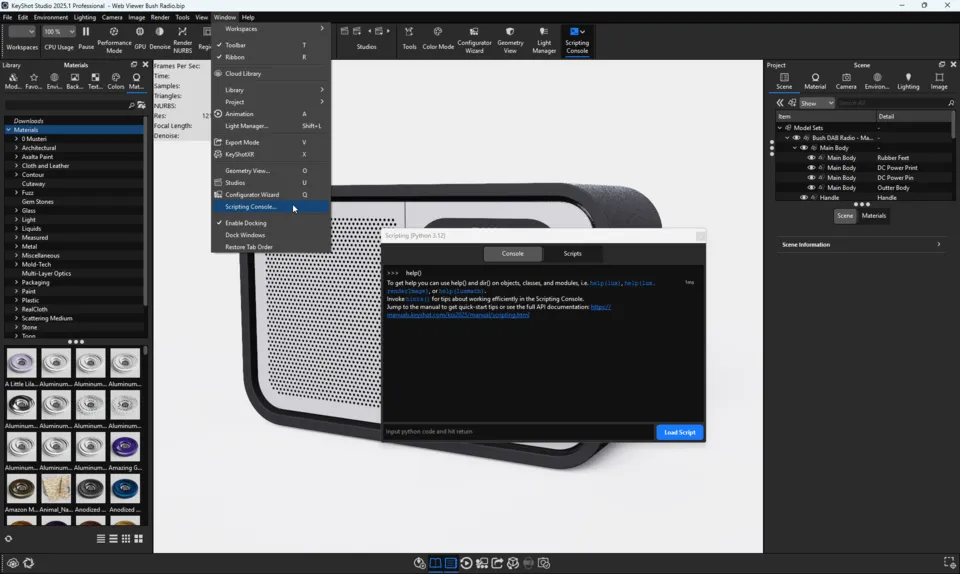Select the Amazing G... purple material swatch
The height and width of the screenshot is (574, 960).
125,447
